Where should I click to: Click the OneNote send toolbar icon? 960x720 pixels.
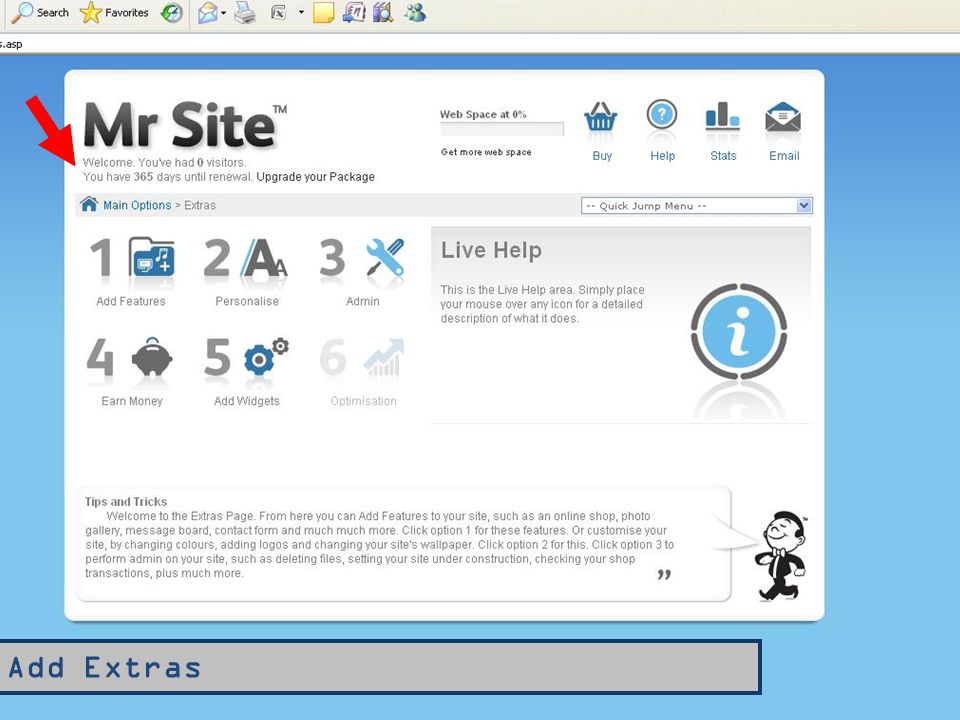coord(354,12)
